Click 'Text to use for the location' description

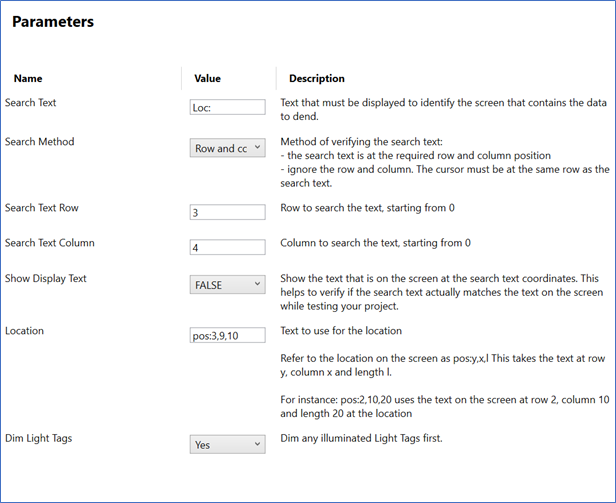[341, 331]
